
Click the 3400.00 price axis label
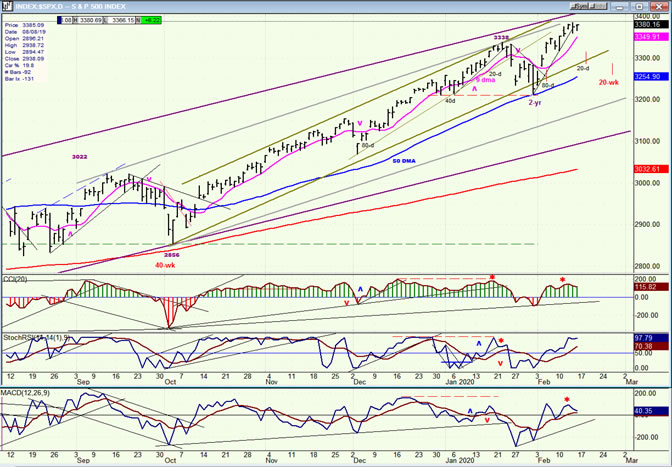coord(647,16)
